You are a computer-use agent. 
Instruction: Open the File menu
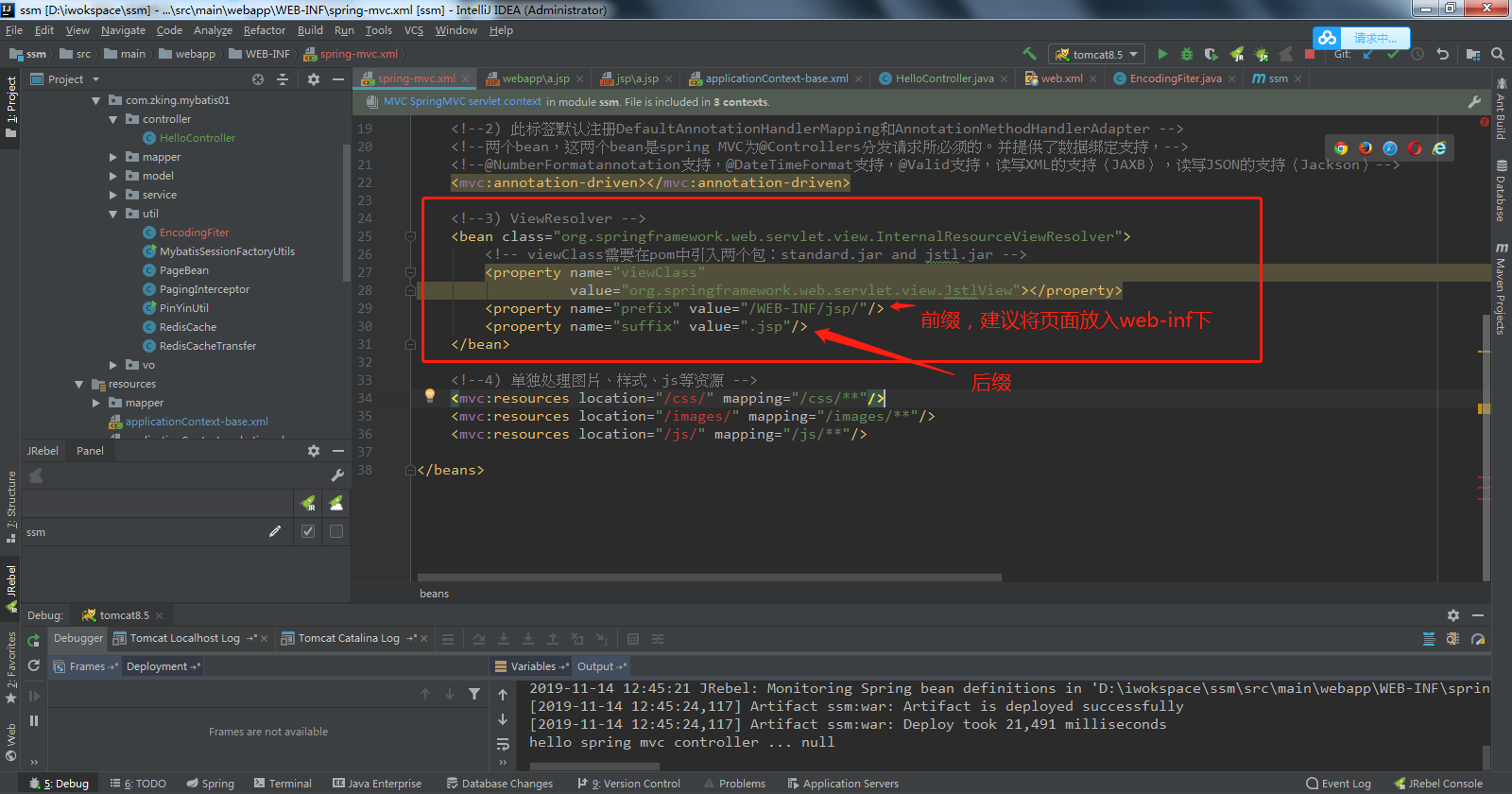(14, 30)
